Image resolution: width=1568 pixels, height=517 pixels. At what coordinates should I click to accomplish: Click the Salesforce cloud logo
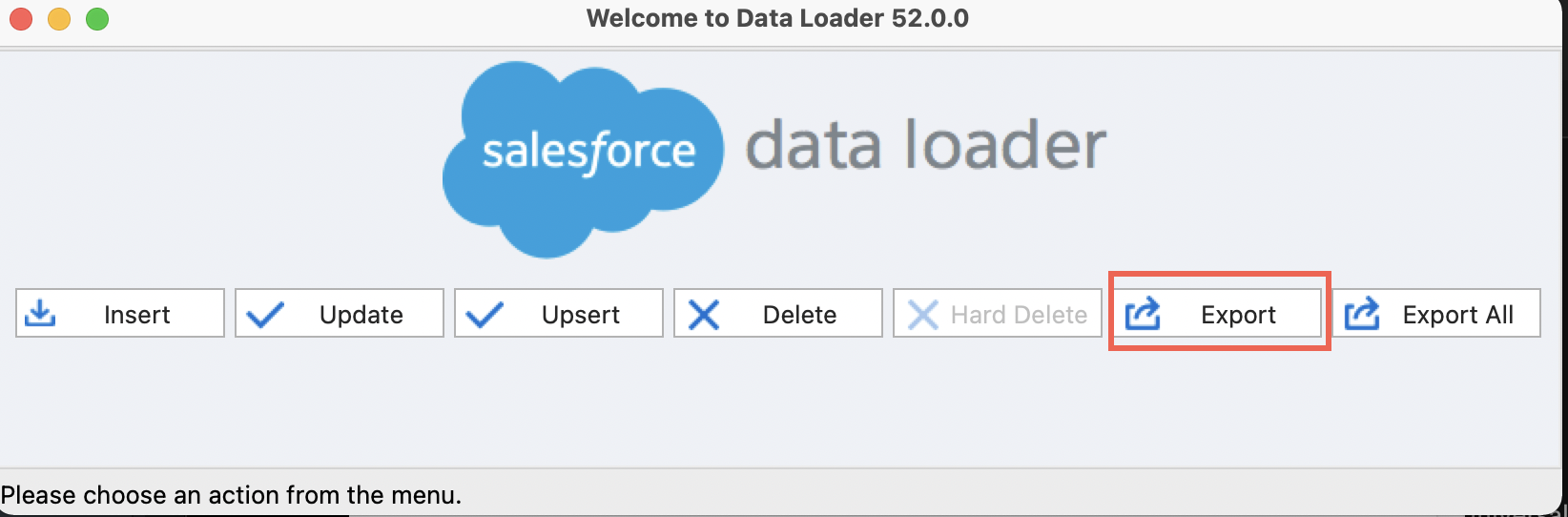[582, 157]
